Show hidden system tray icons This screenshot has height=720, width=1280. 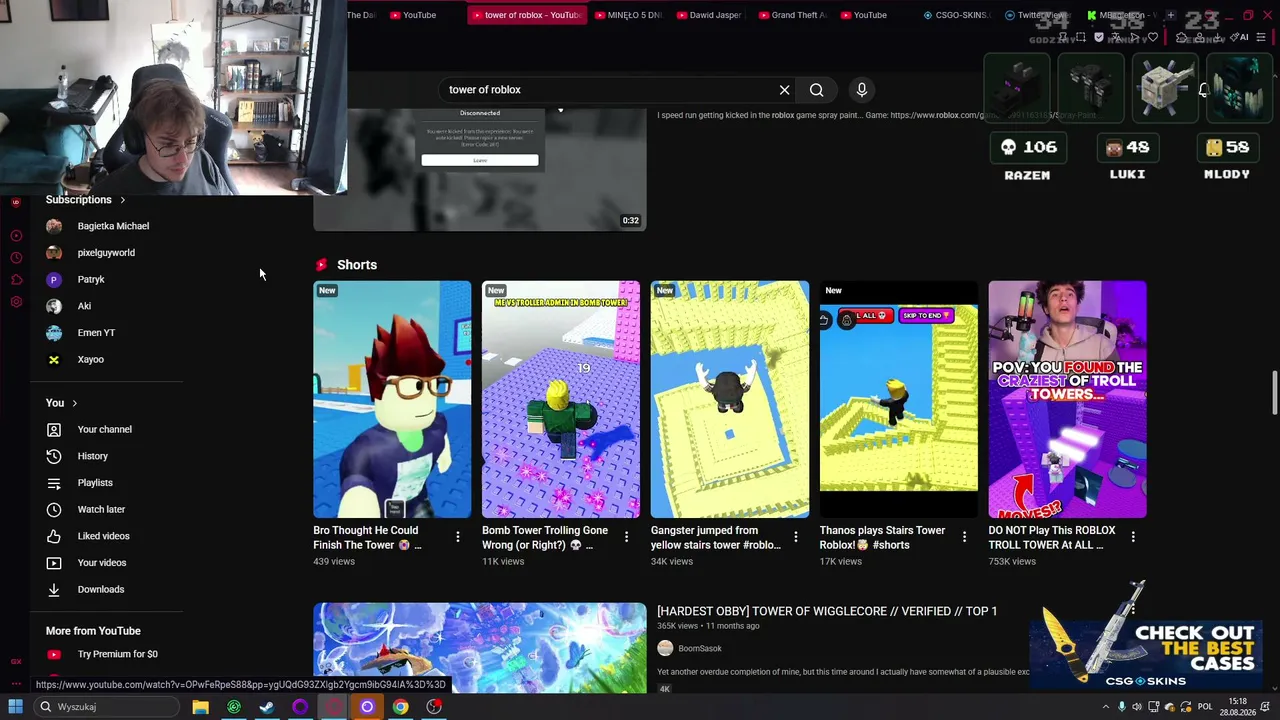tap(1106, 707)
